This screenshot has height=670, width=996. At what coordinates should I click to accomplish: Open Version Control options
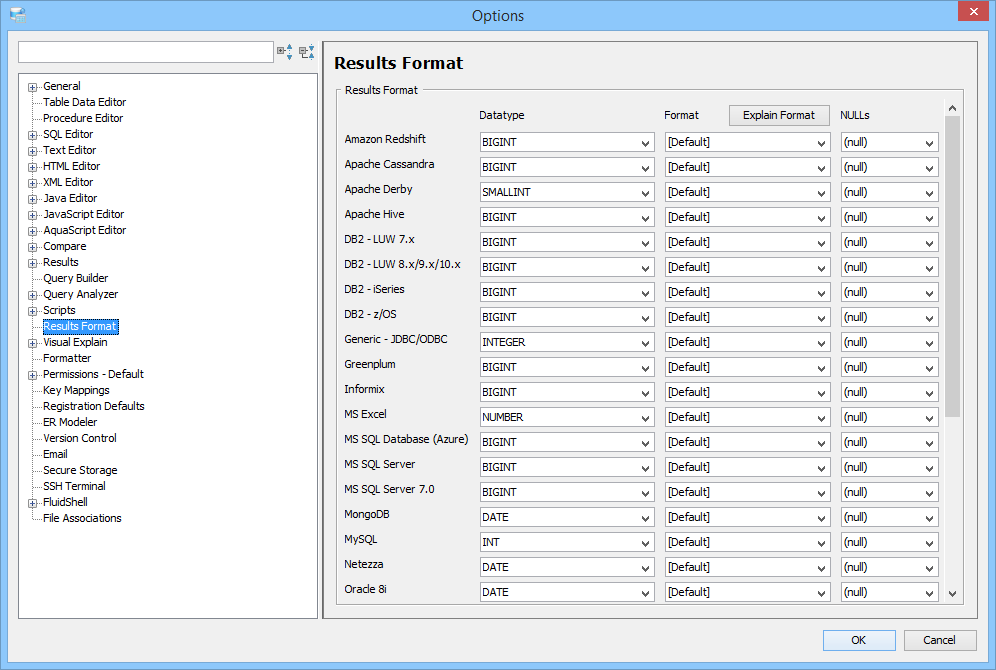[x=80, y=438]
